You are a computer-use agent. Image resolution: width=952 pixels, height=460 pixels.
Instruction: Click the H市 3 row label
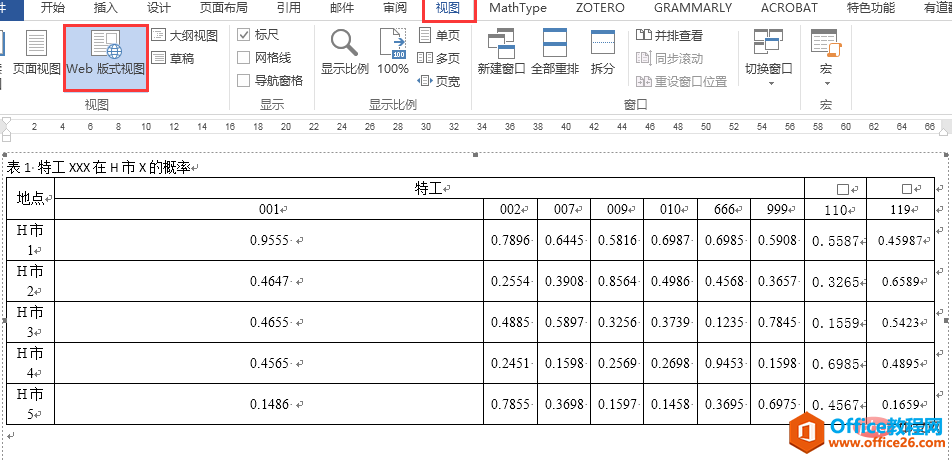coord(30,322)
